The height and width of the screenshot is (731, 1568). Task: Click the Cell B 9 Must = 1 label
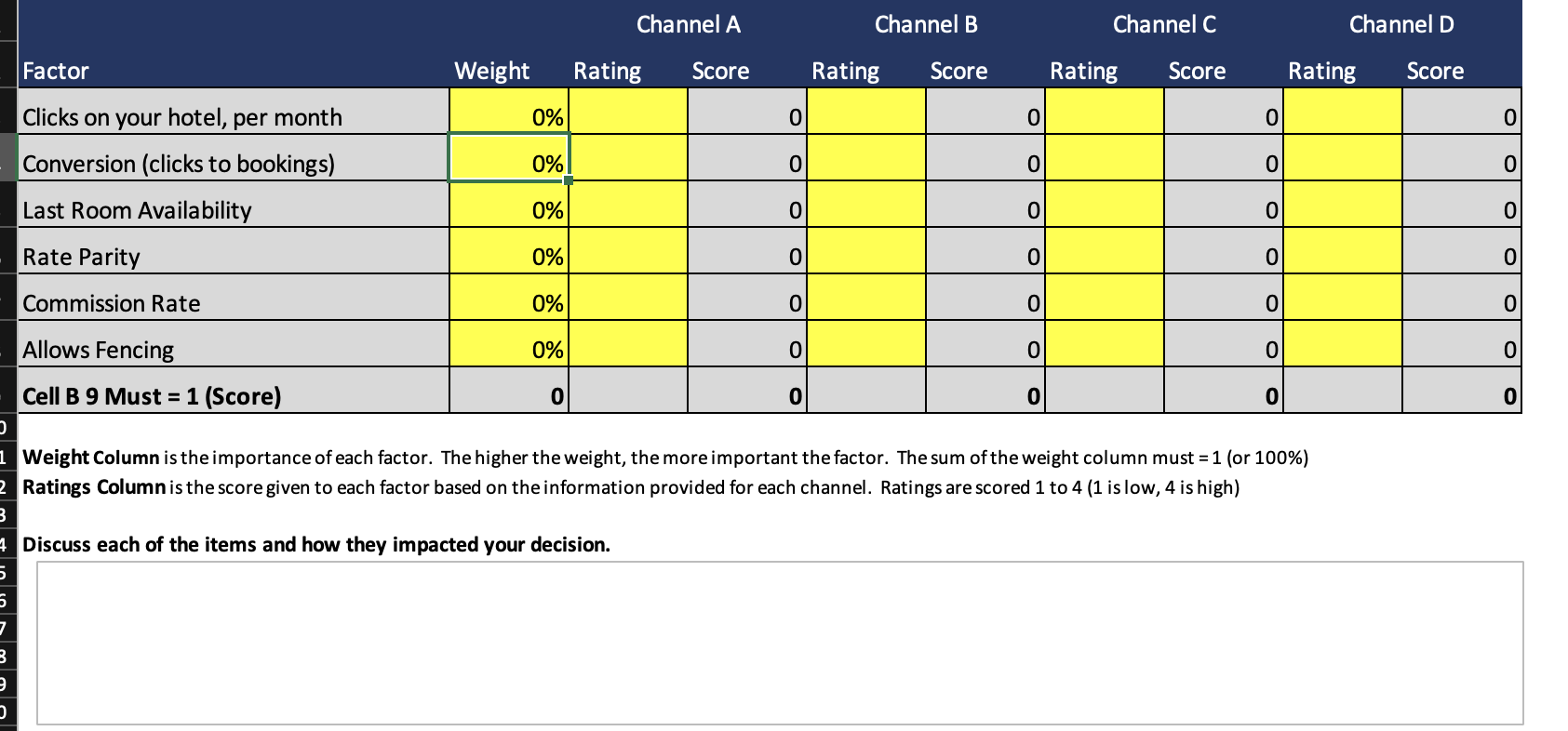[x=152, y=396]
